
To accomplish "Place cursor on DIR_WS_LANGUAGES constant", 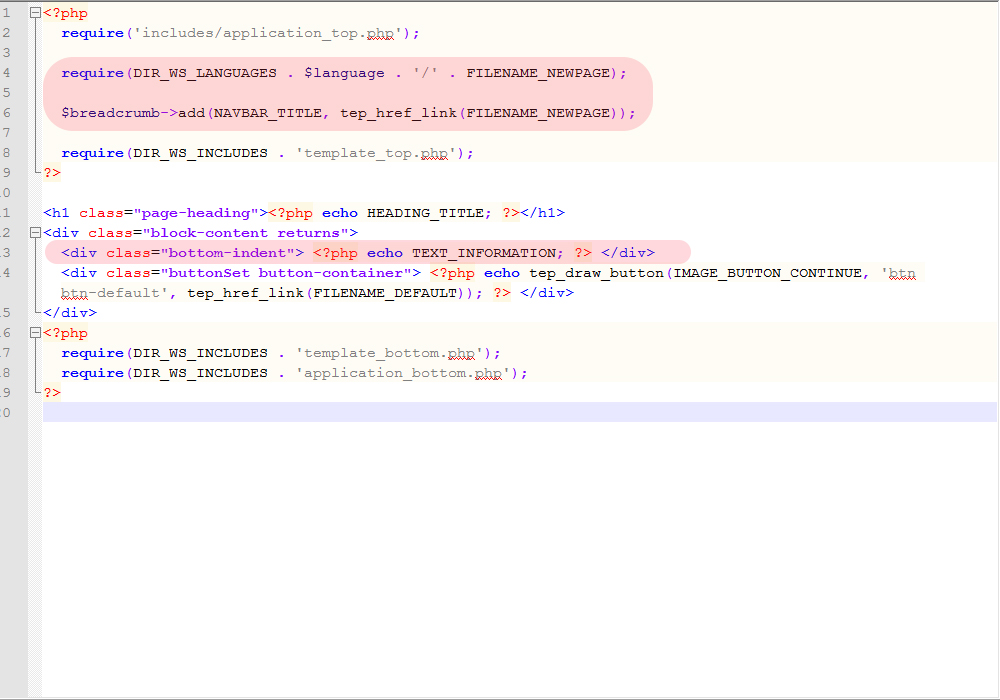I will [205, 73].
